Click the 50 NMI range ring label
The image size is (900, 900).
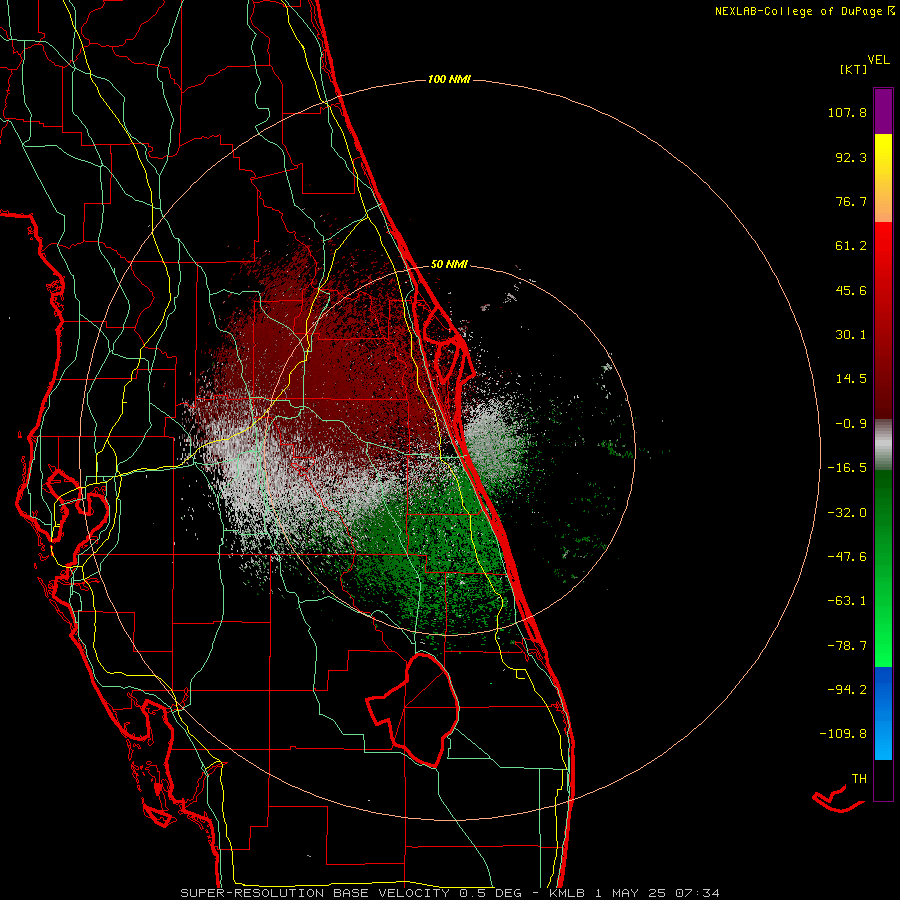tap(449, 265)
